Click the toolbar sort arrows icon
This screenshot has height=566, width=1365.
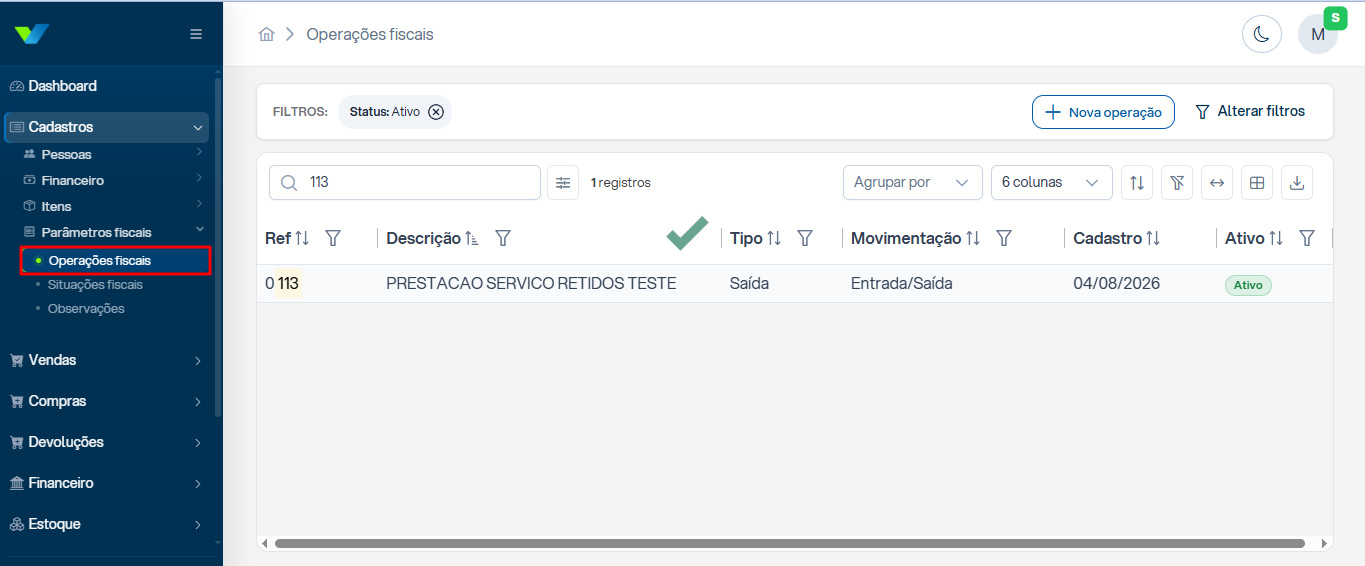pyautogui.click(x=1137, y=182)
